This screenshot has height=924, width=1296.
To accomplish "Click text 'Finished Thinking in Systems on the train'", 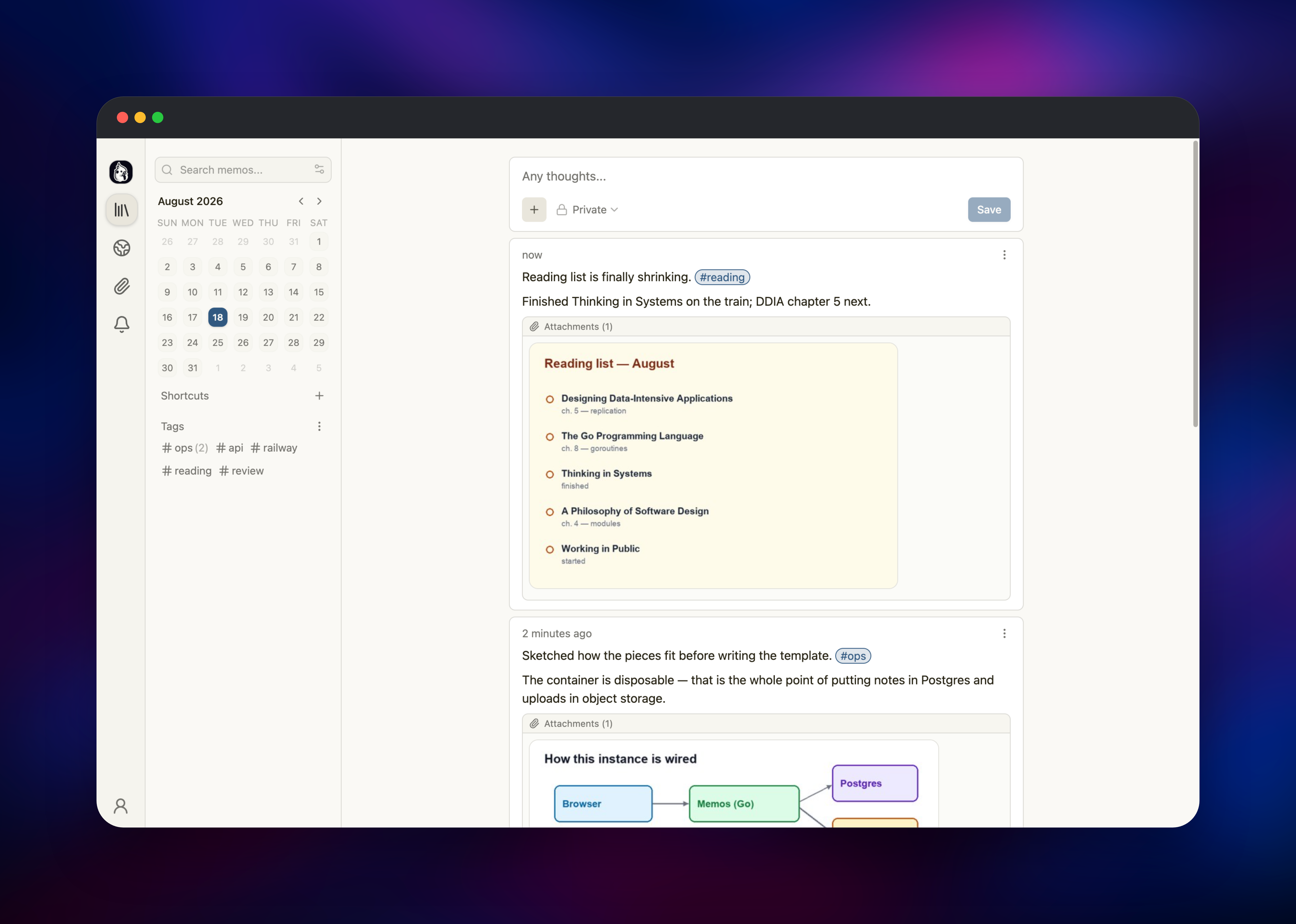I will pyautogui.click(x=637, y=301).
